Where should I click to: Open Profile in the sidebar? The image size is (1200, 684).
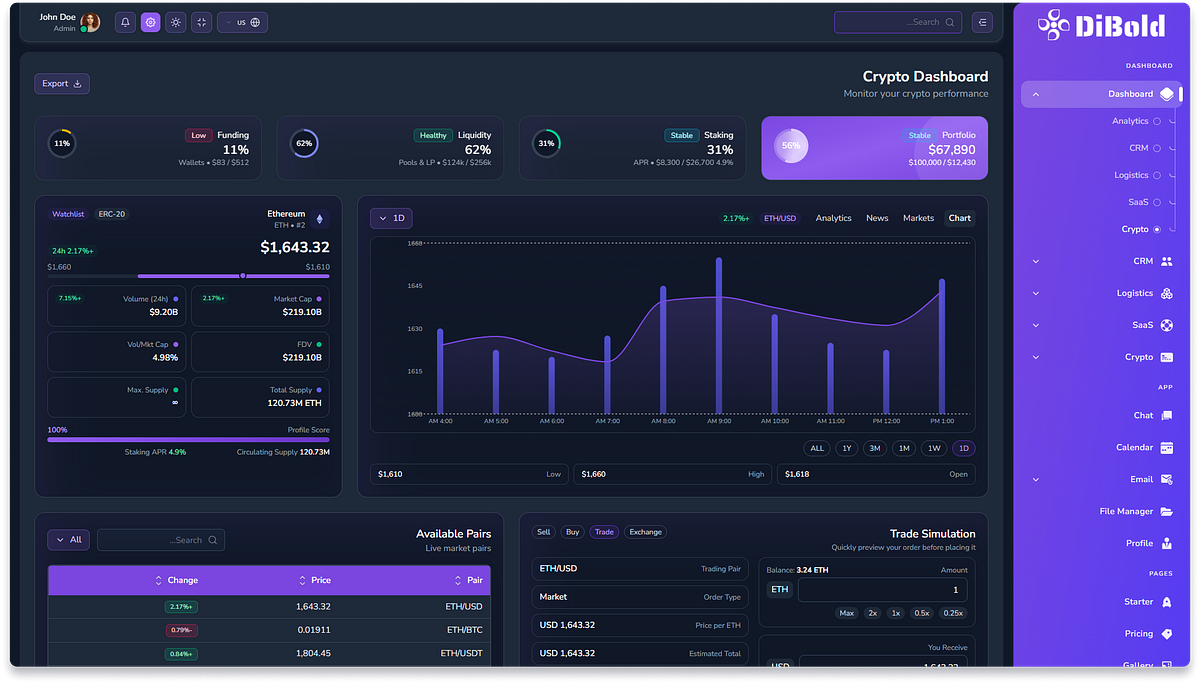coord(1101,543)
